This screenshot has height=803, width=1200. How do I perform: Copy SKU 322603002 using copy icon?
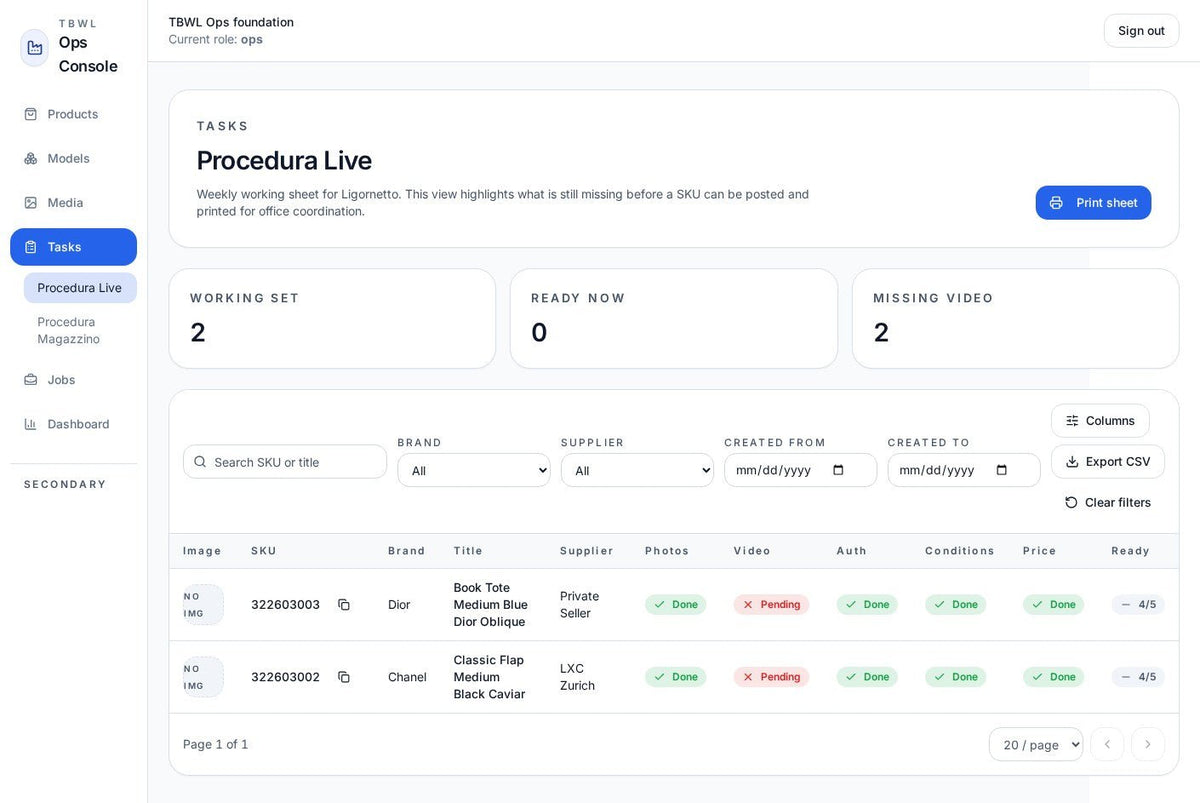coord(344,677)
